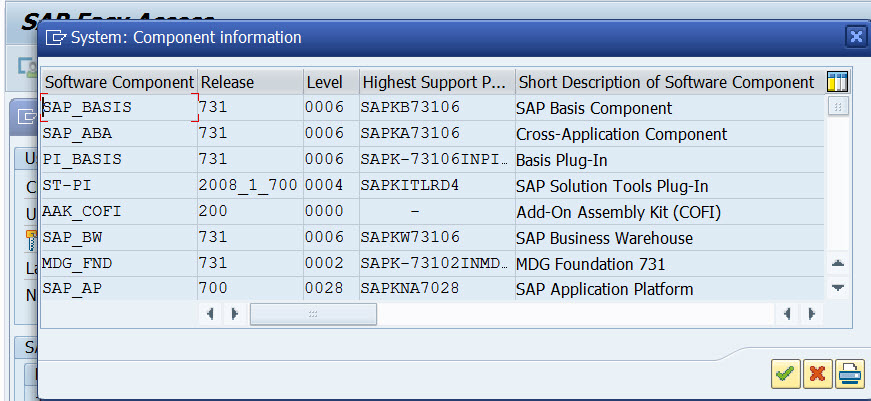871x401 pixels.
Task: Close the Component information dialog
Action: (855, 37)
